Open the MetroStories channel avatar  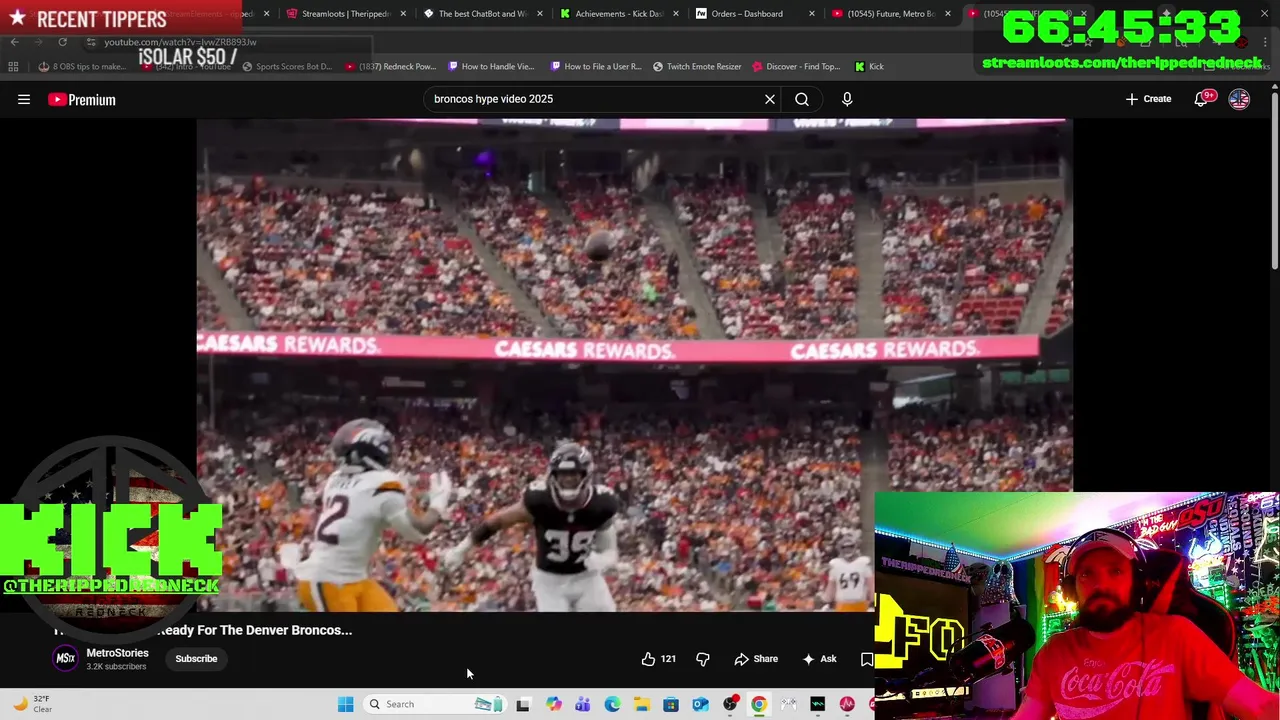[65, 658]
